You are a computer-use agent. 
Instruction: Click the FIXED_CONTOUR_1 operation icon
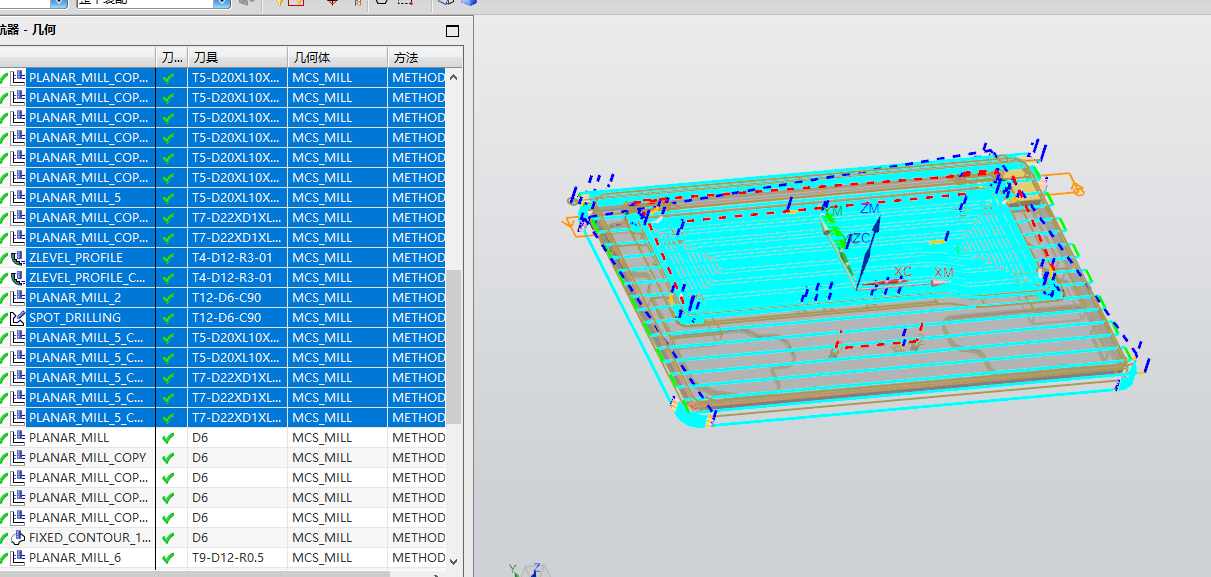coord(18,537)
